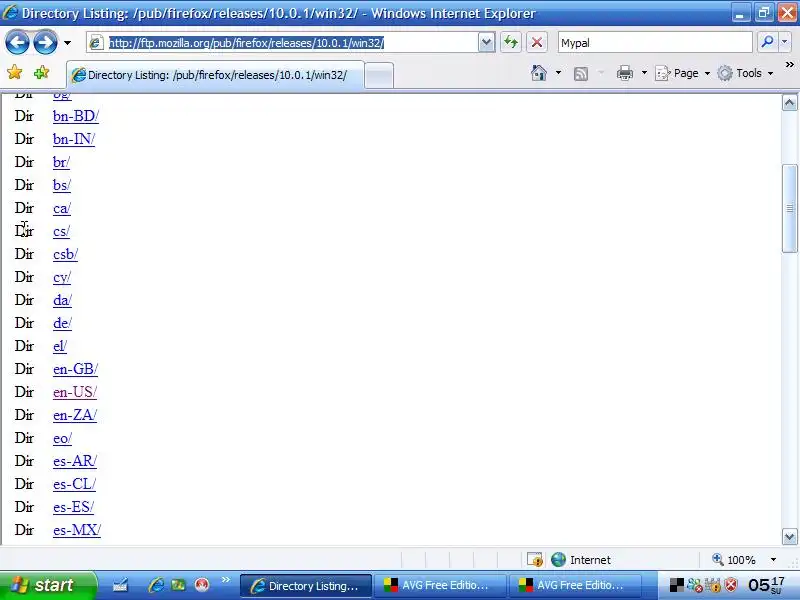Expand the address bar history dropdown
Screen dimensions: 800x600
(x=487, y=43)
